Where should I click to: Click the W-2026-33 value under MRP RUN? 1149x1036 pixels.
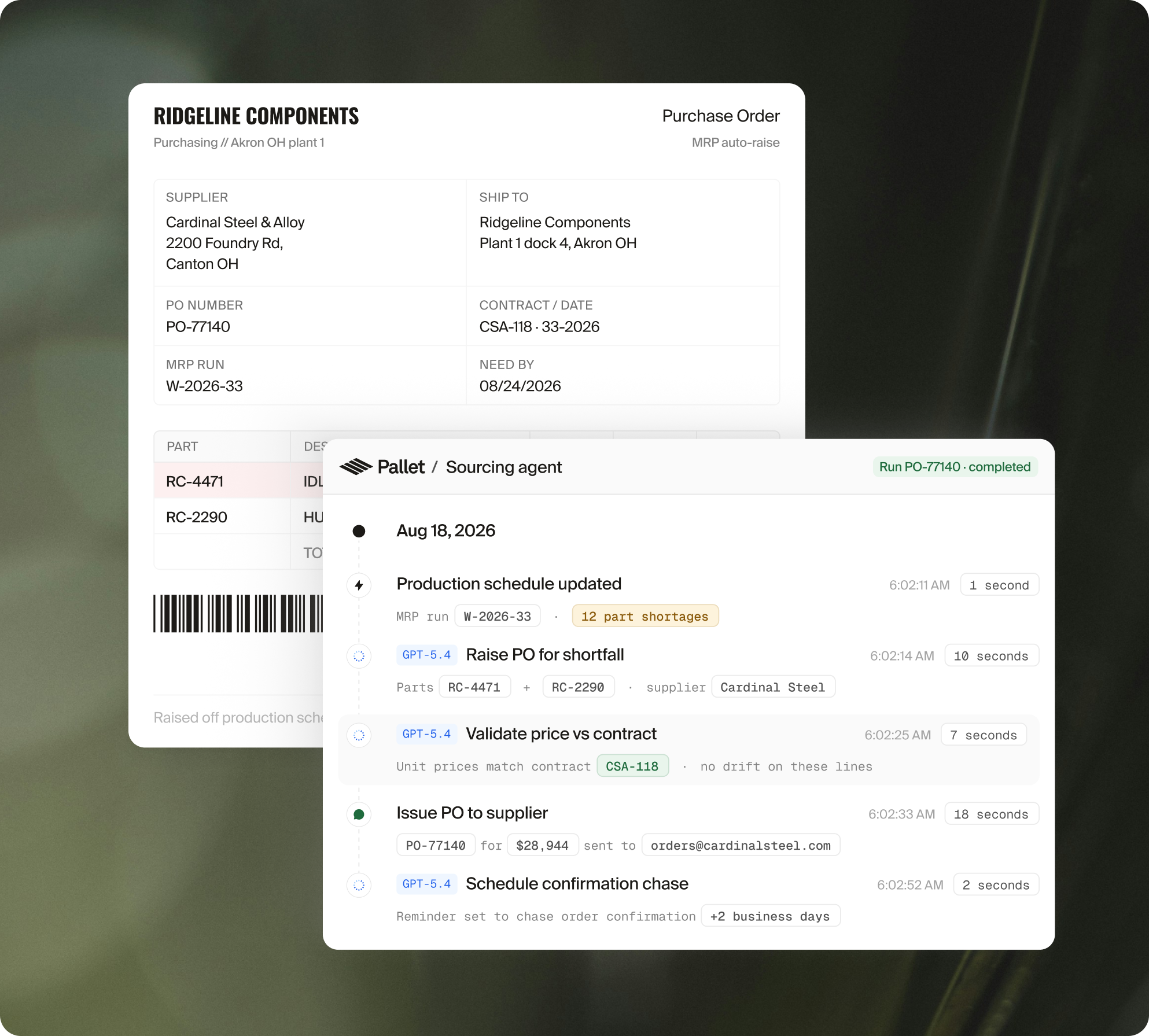(204, 386)
